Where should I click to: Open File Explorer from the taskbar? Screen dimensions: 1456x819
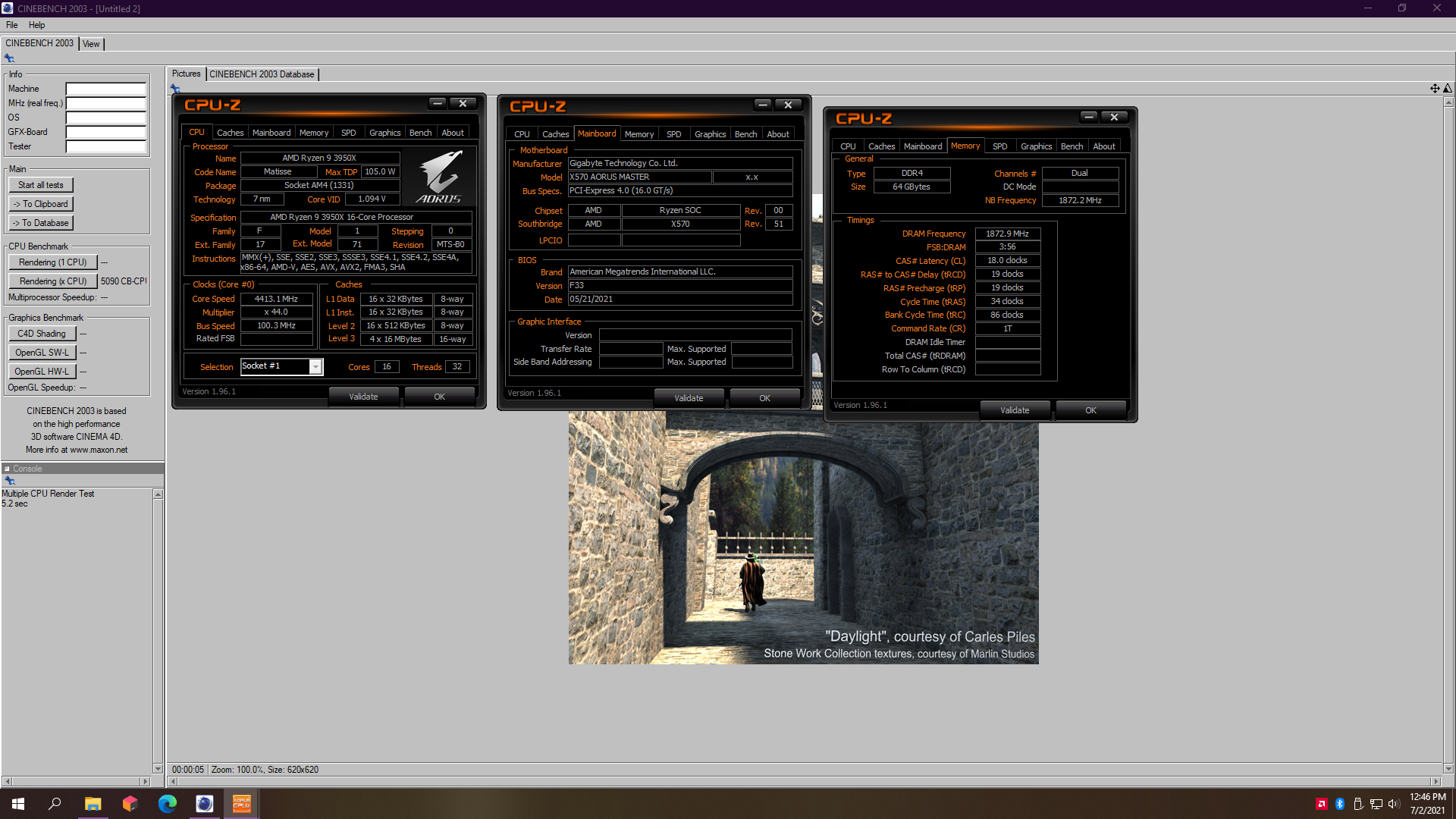[x=93, y=804]
